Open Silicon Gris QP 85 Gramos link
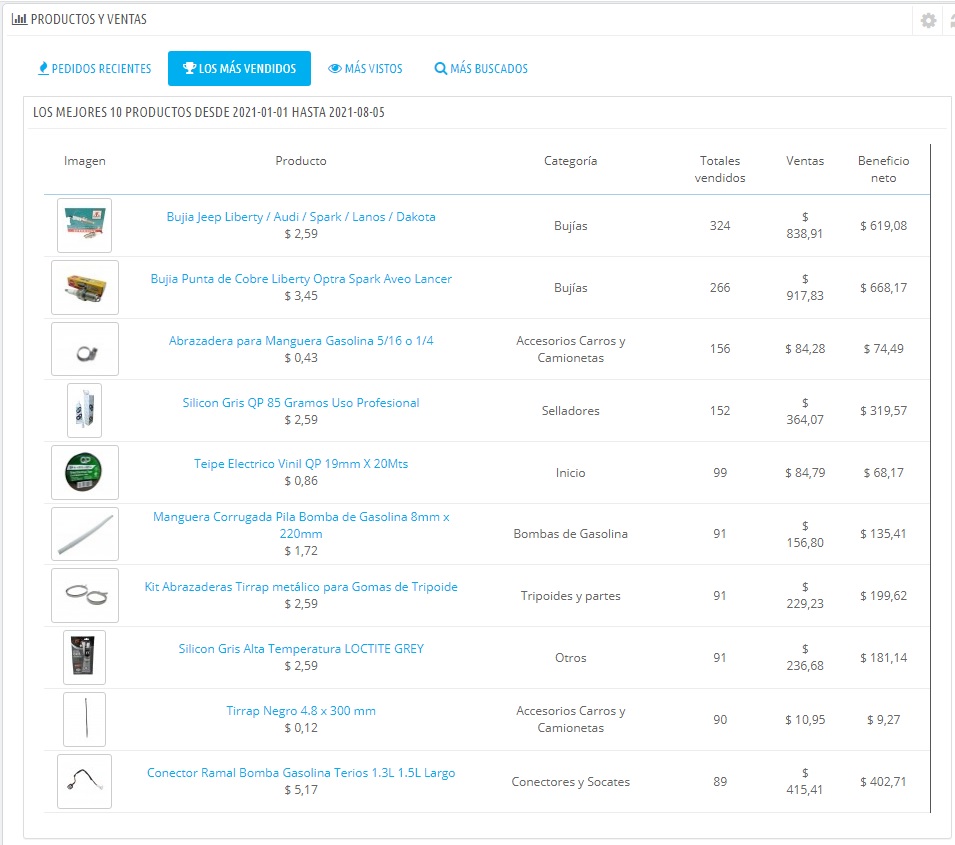Screen dimensions: 955x845 [301, 403]
